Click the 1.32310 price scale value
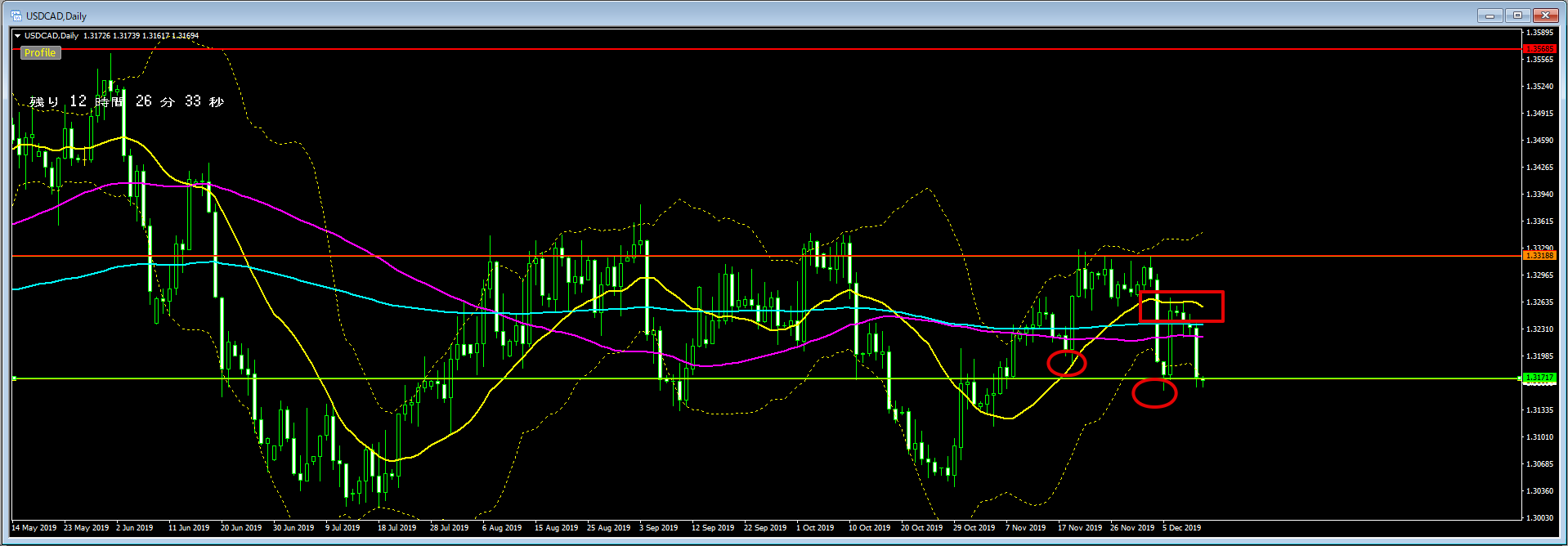Image resolution: width=1568 pixels, height=546 pixels. click(x=1540, y=329)
